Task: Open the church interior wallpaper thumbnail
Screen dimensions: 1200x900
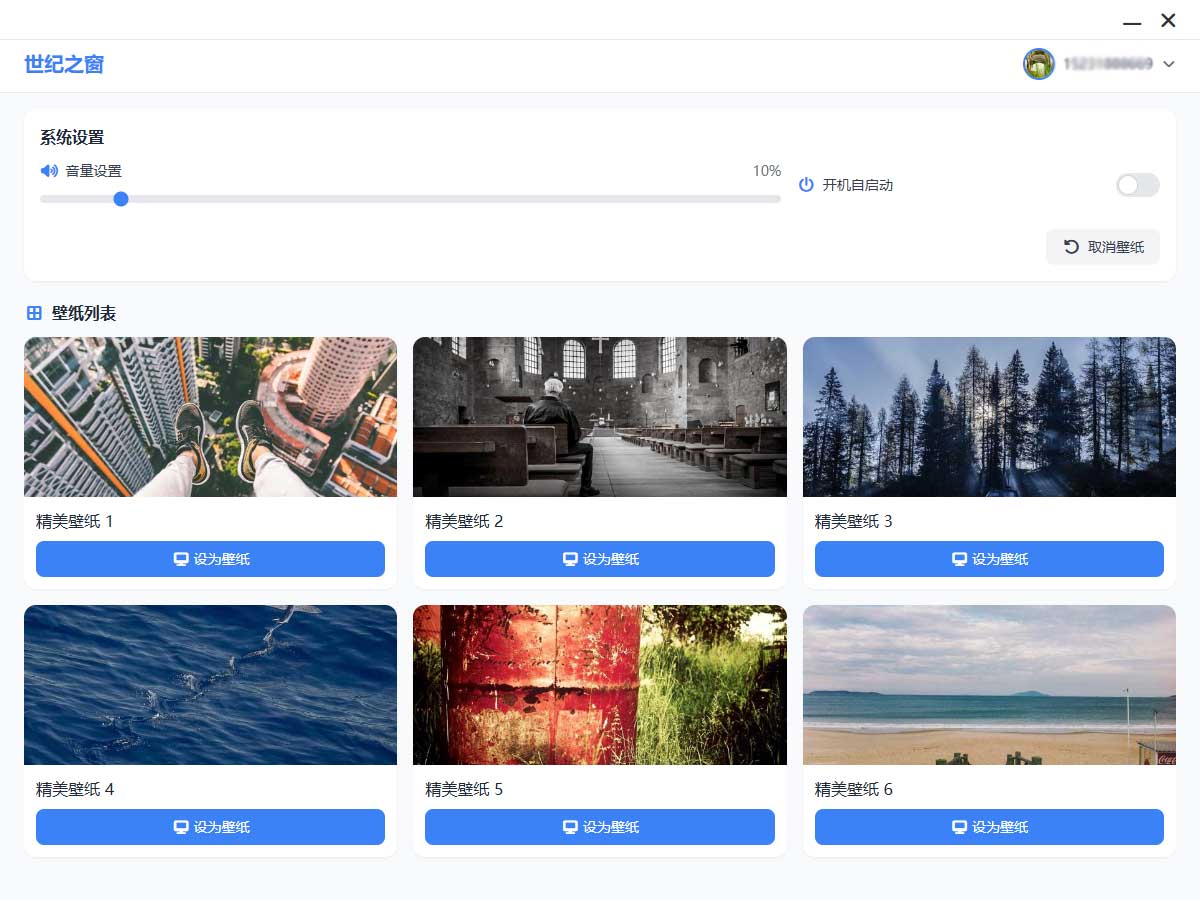Action: (599, 417)
